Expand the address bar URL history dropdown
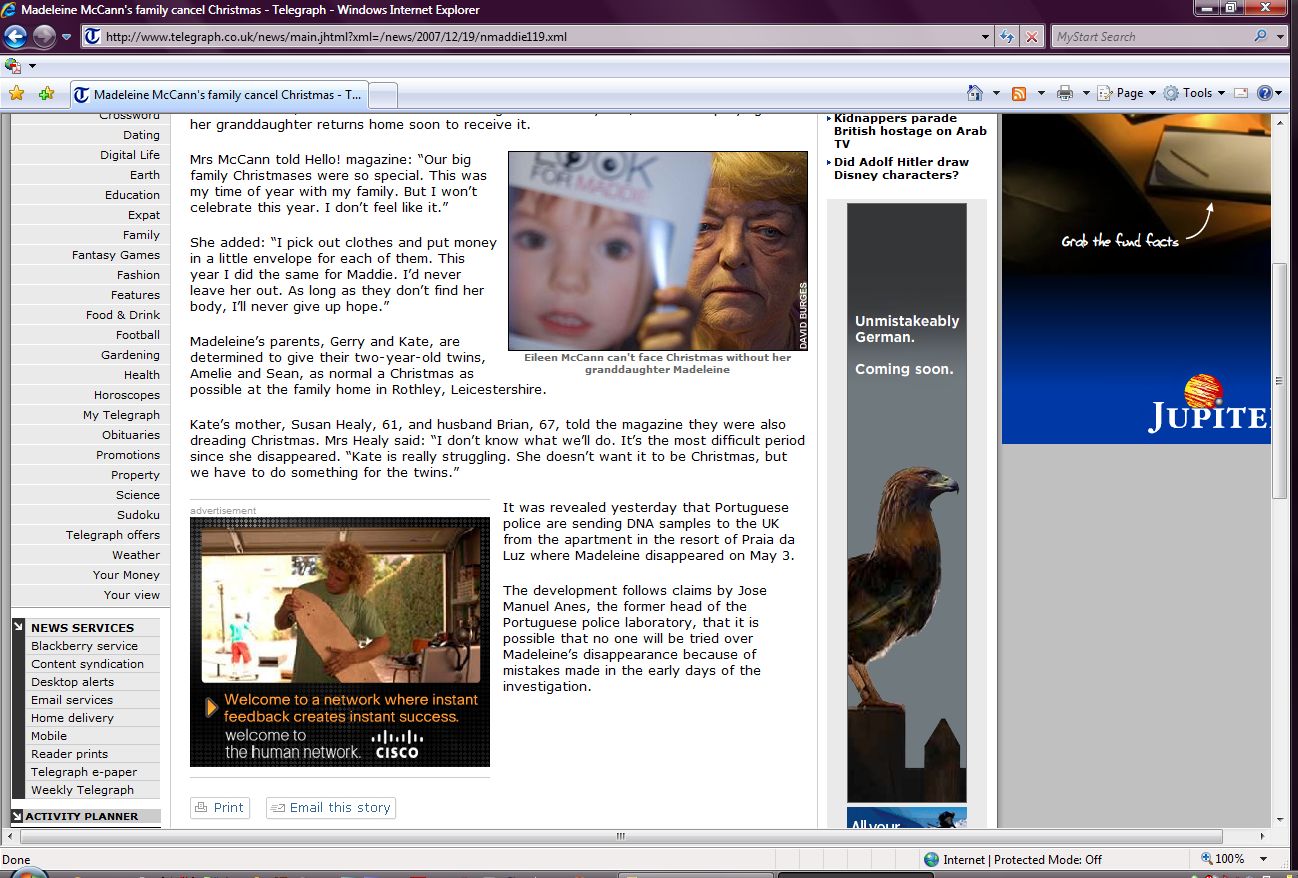Screen dimensions: 1298x878 [986, 37]
